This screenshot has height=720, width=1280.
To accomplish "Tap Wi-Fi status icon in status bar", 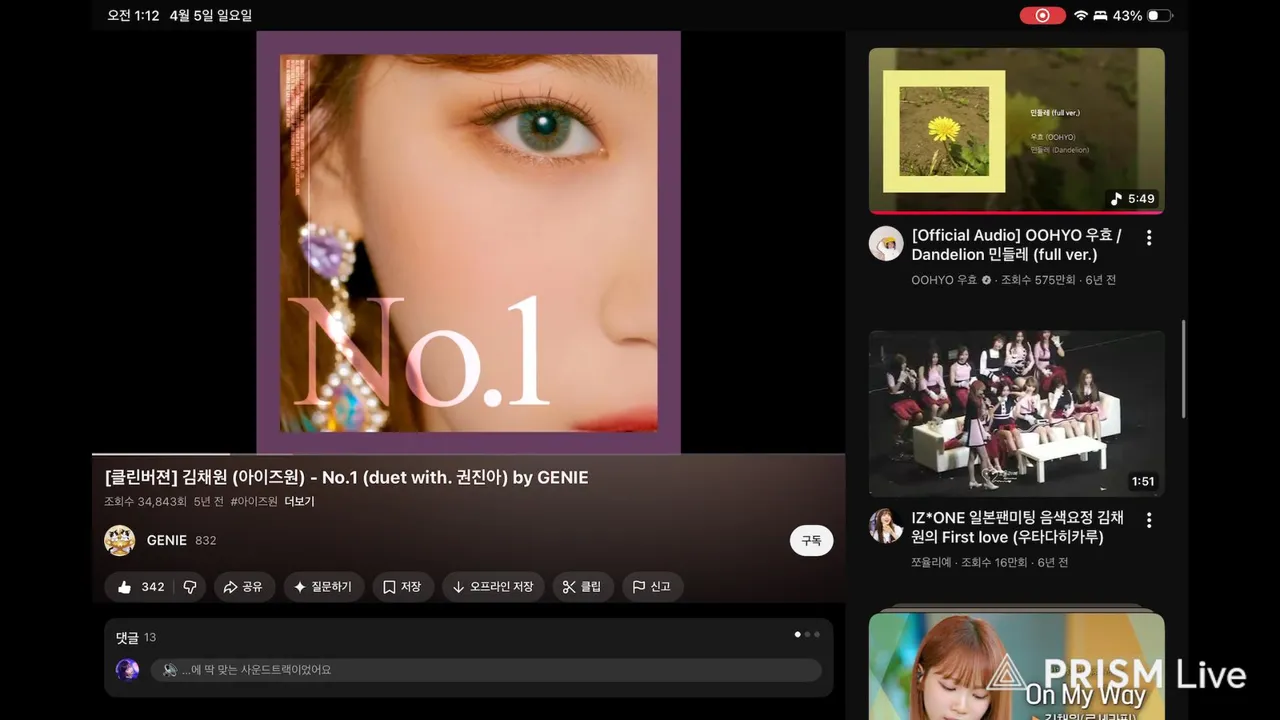I will (x=1081, y=16).
